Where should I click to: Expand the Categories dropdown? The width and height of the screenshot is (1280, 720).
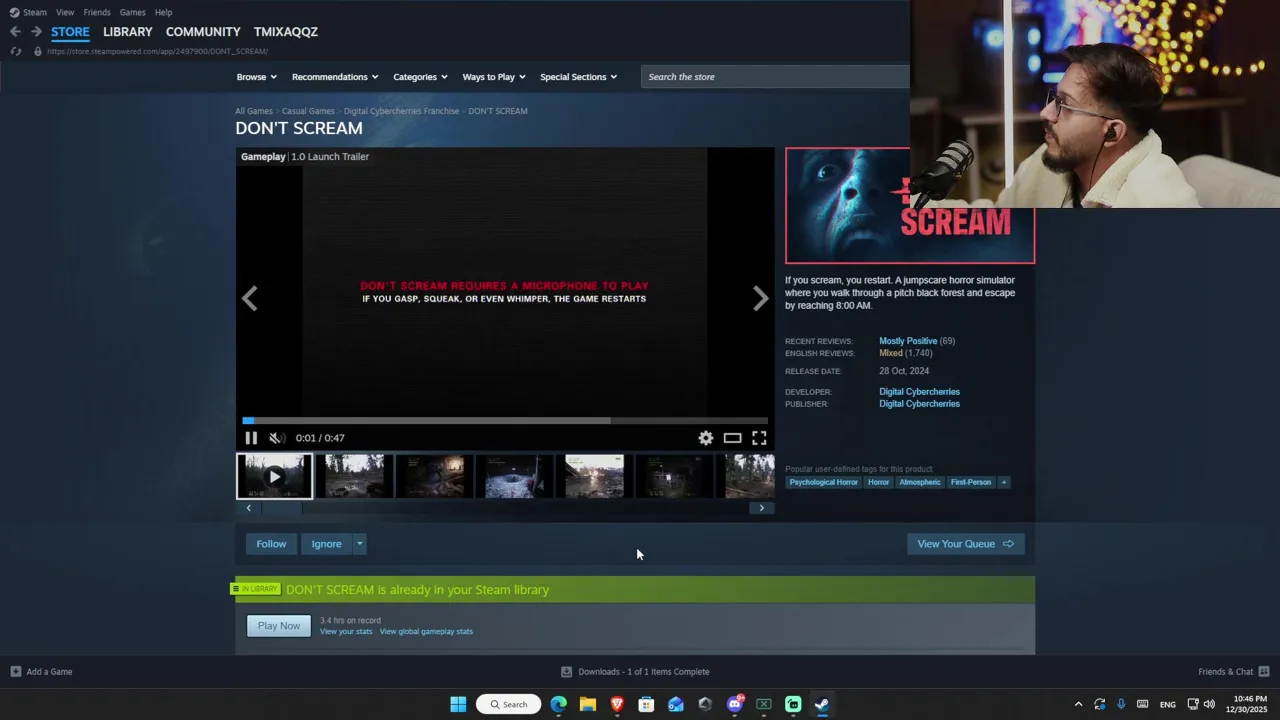pyautogui.click(x=420, y=77)
